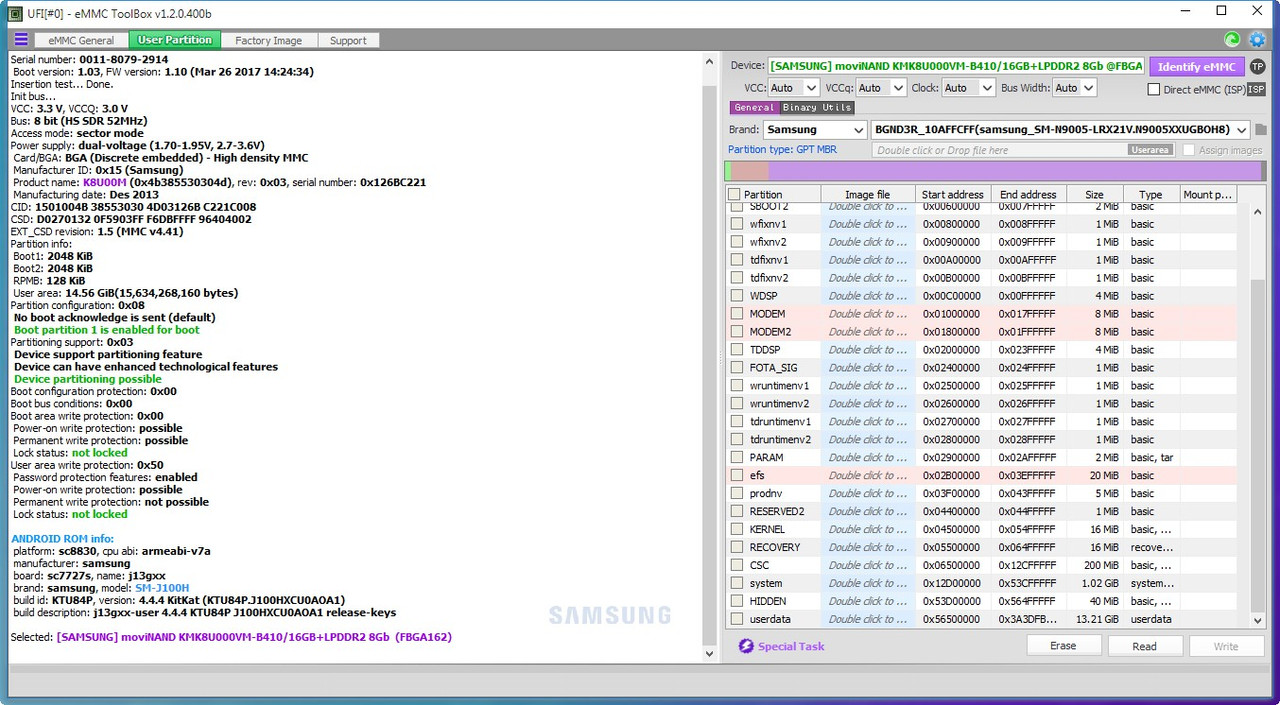The height and width of the screenshot is (705, 1280).
Task: Click the Image file cell for efs row
Action: click(x=867, y=476)
